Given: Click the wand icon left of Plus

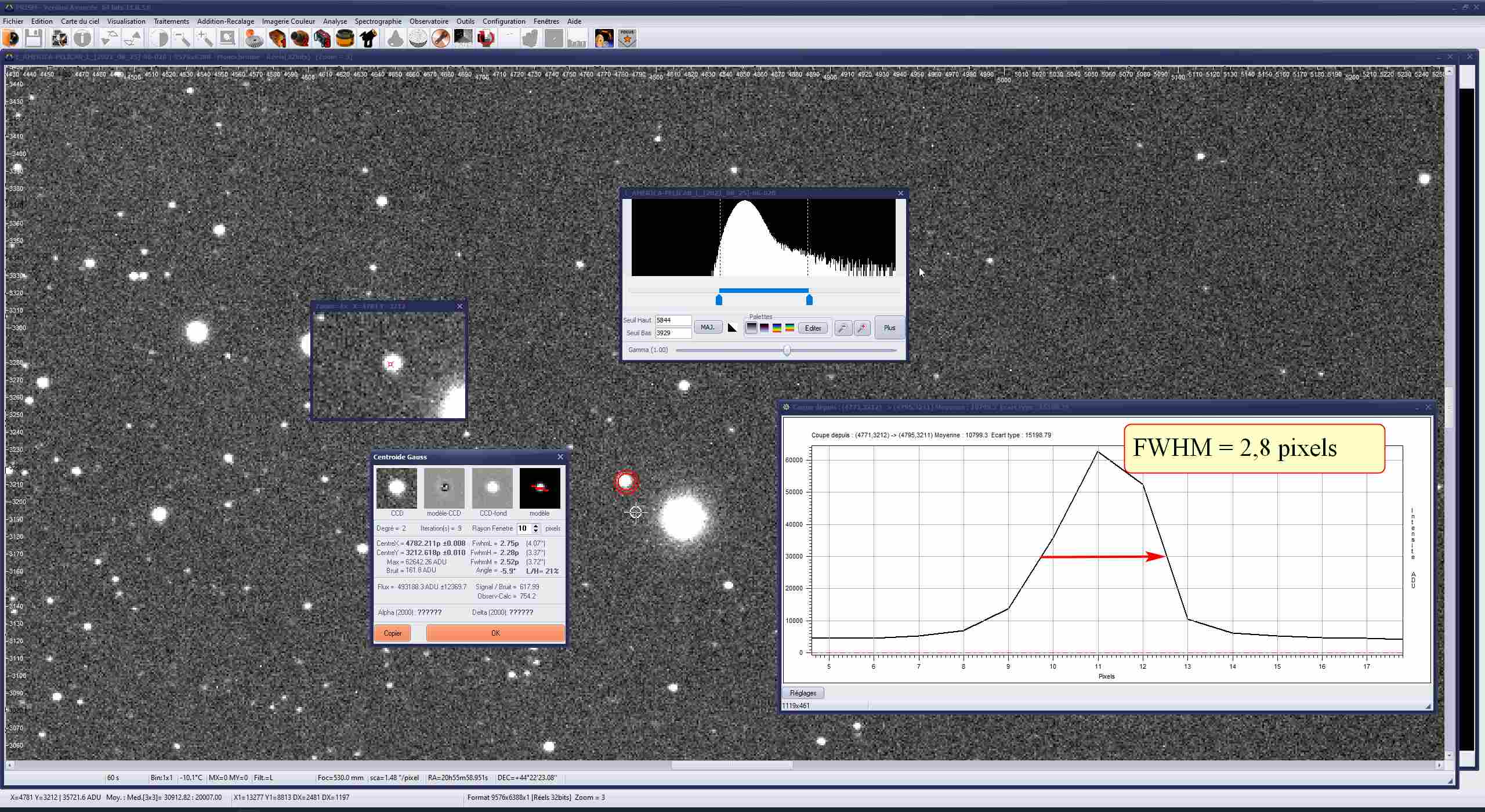Looking at the screenshot, I should [x=862, y=328].
